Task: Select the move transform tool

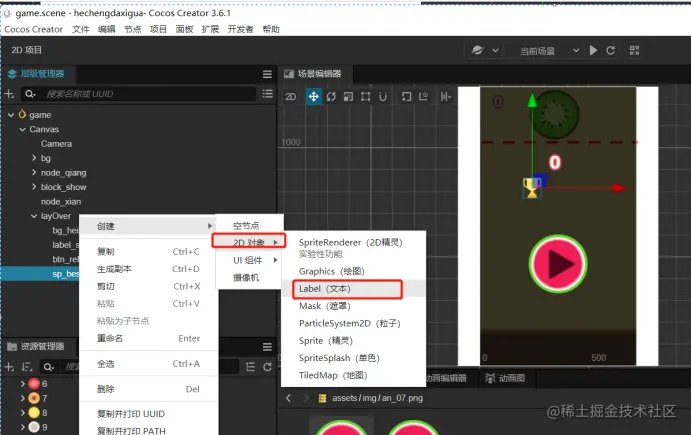Action: (x=313, y=96)
